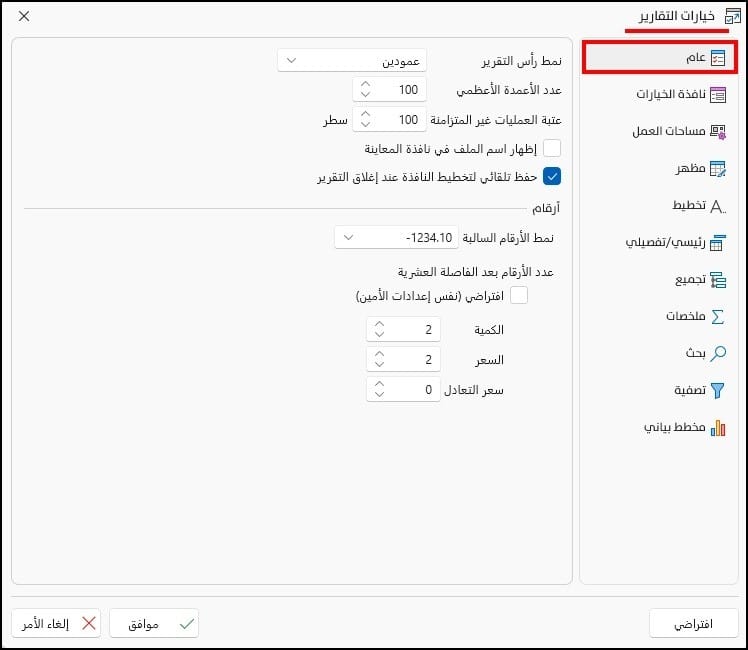Click the تجميع grouping icon
The height and width of the screenshot is (650, 748).
click(717, 280)
